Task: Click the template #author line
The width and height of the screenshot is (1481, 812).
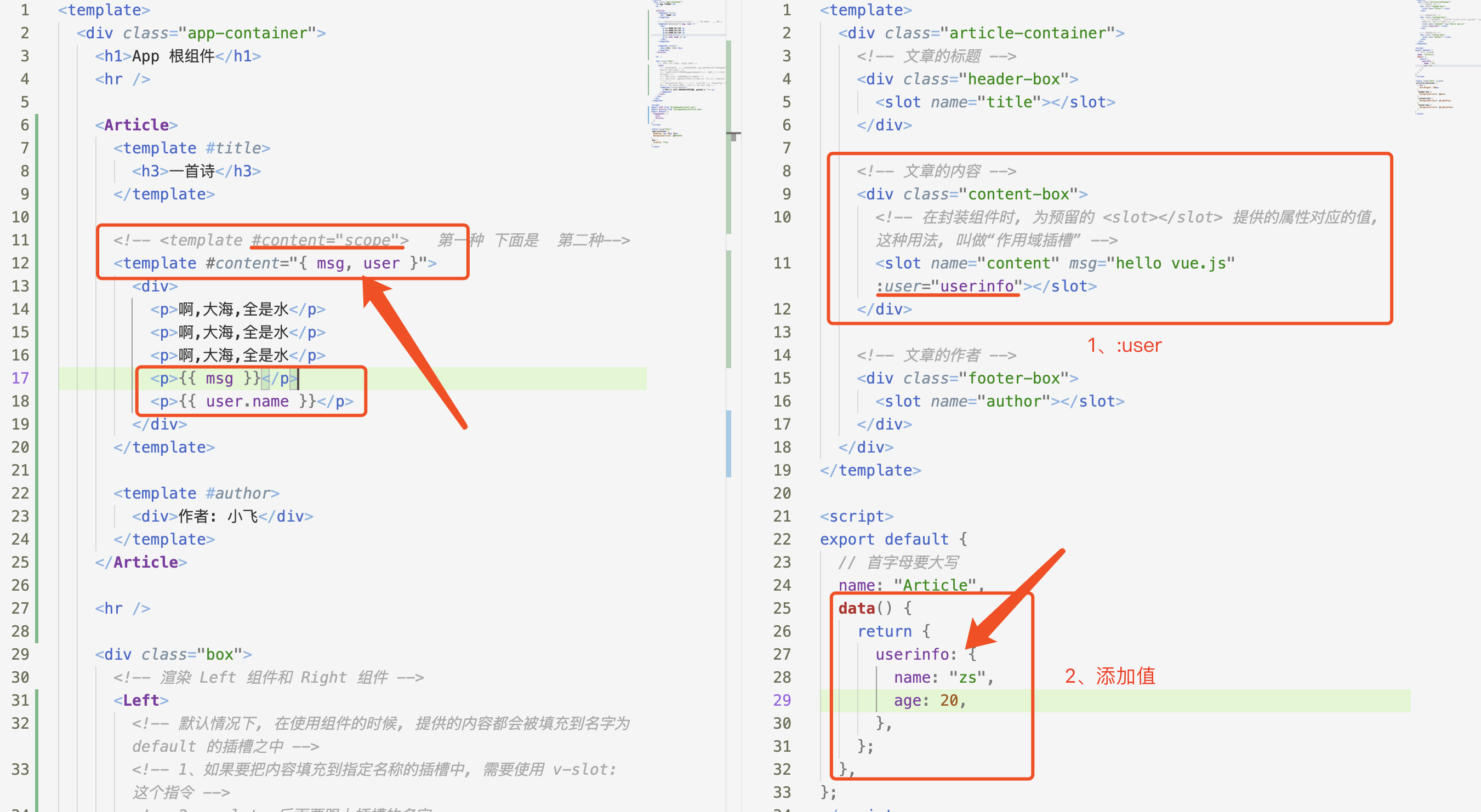Action: tap(196, 493)
